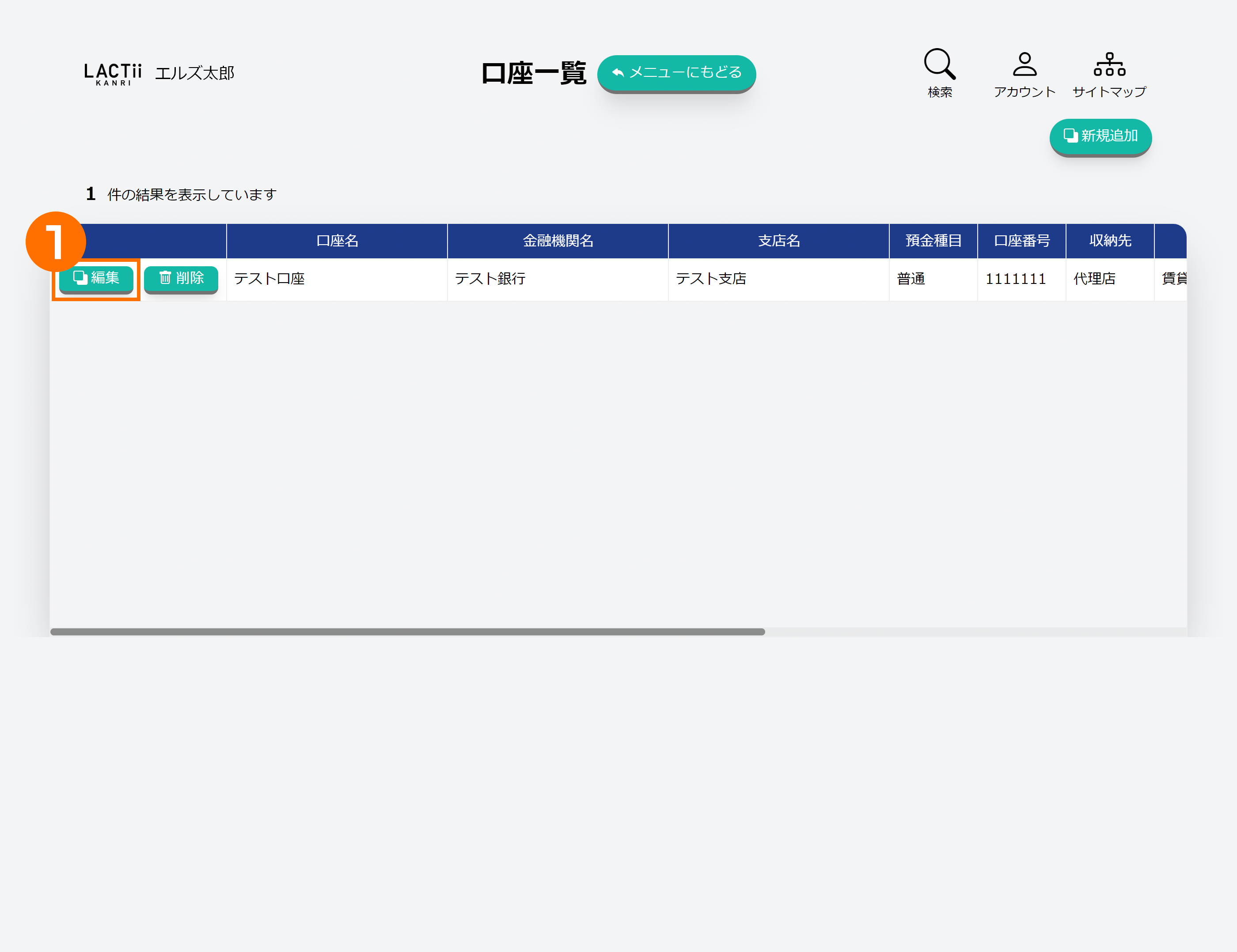The height and width of the screenshot is (952, 1237).
Task: Click the LACTii KANRI logo
Action: click(x=113, y=74)
